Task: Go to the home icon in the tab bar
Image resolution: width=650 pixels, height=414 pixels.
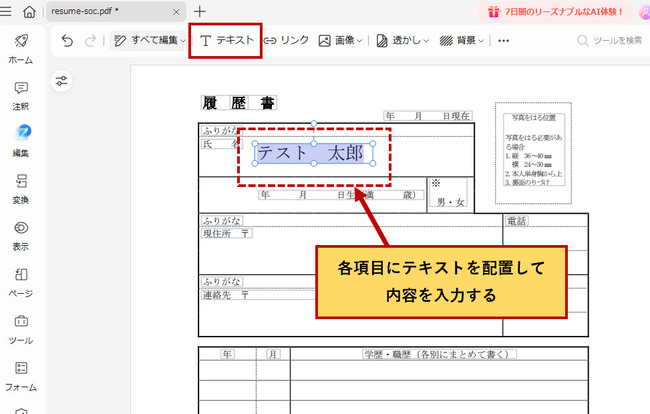Action: click(x=29, y=12)
